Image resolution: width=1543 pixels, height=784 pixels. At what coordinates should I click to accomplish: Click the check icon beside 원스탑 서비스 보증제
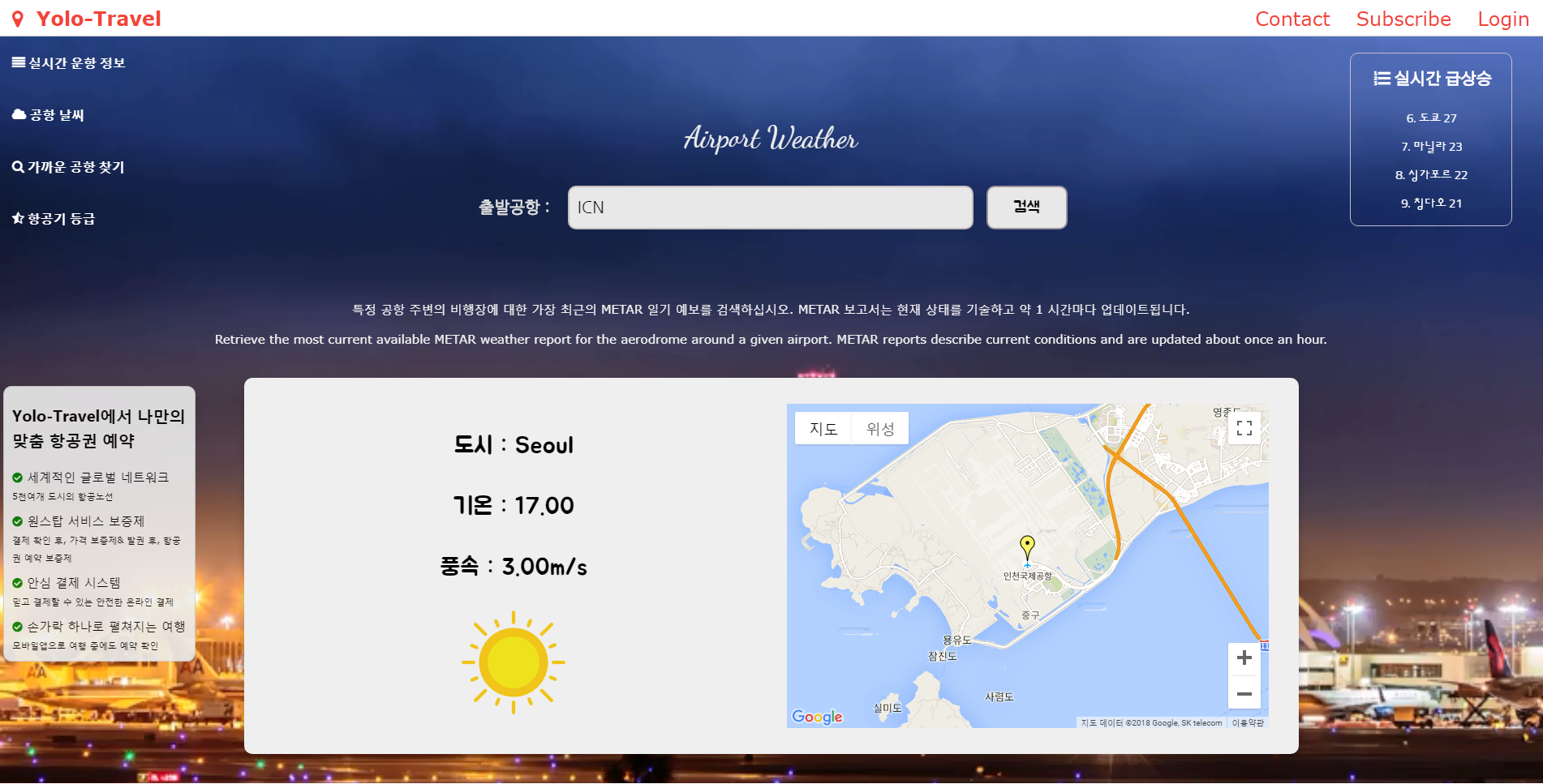click(18, 521)
